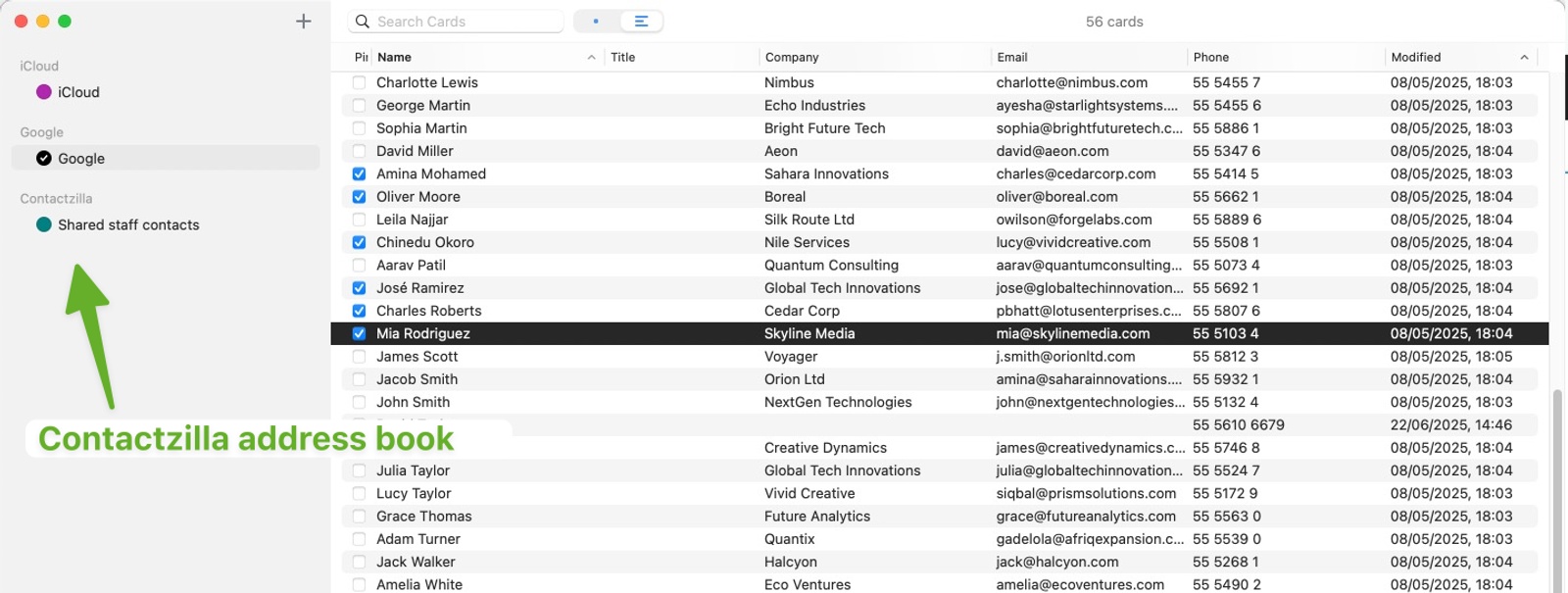
Task: Sort by the Company column header
Action: click(x=792, y=58)
